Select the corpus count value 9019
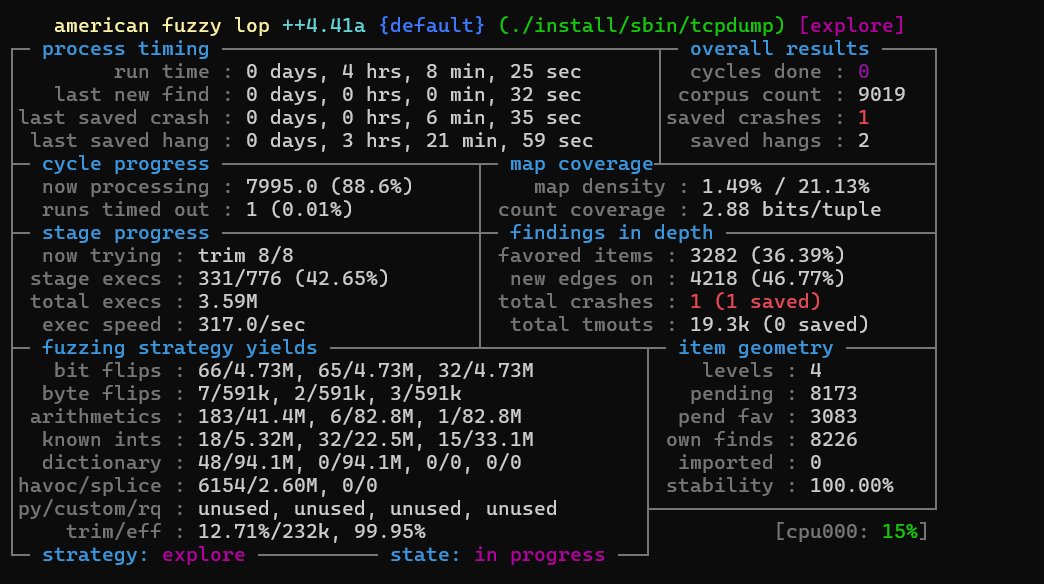 882,95
